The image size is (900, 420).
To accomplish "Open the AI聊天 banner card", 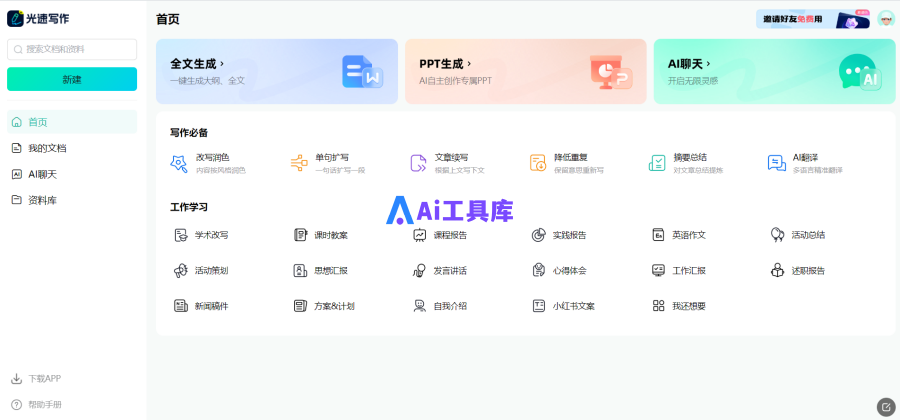I will pyautogui.click(x=774, y=71).
